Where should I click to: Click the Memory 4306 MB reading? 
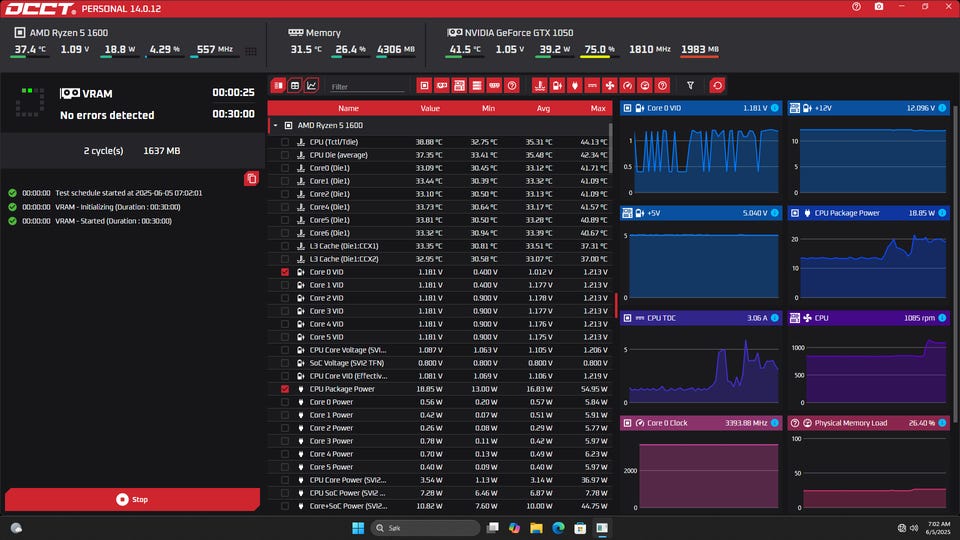tap(396, 50)
